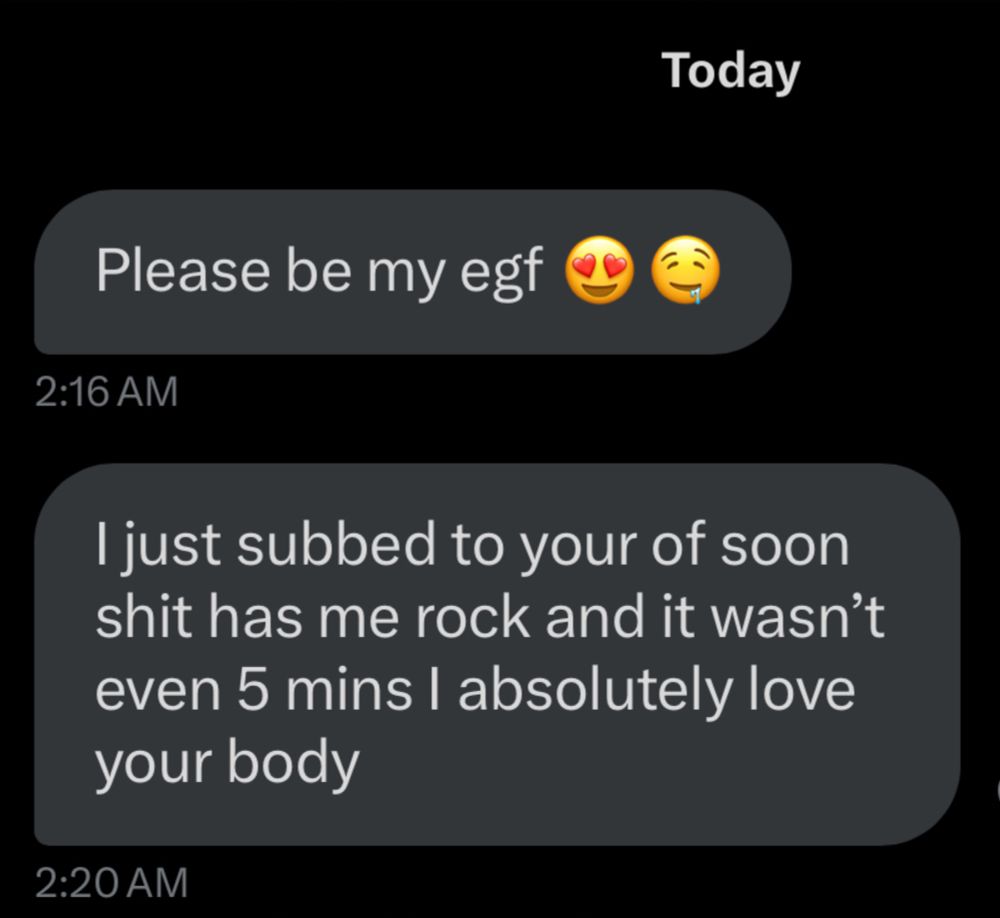This screenshot has height=918, width=1000.
Task: Tap the Today date header
Action: tap(730, 71)
